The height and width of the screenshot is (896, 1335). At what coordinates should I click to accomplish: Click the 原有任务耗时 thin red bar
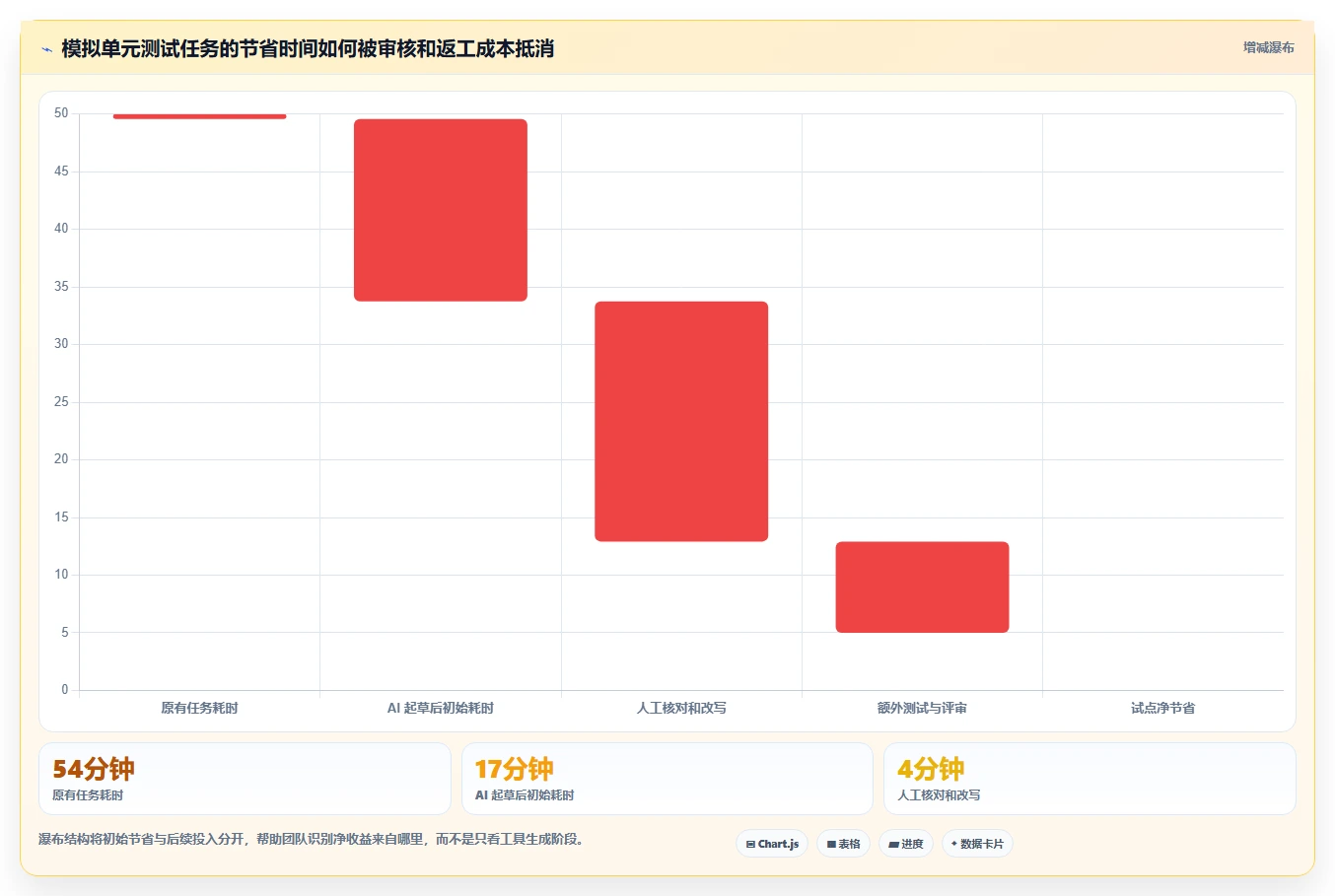coord(199,116)
